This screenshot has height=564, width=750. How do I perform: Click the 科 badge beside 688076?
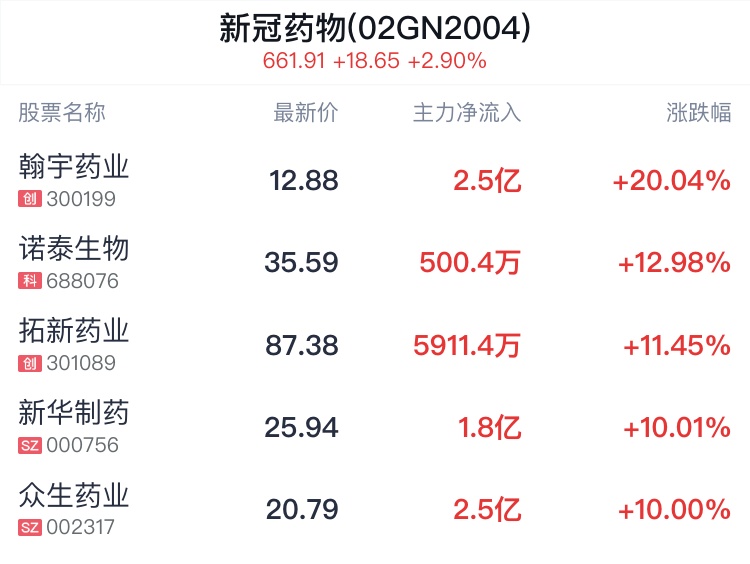tap(30, 281)
